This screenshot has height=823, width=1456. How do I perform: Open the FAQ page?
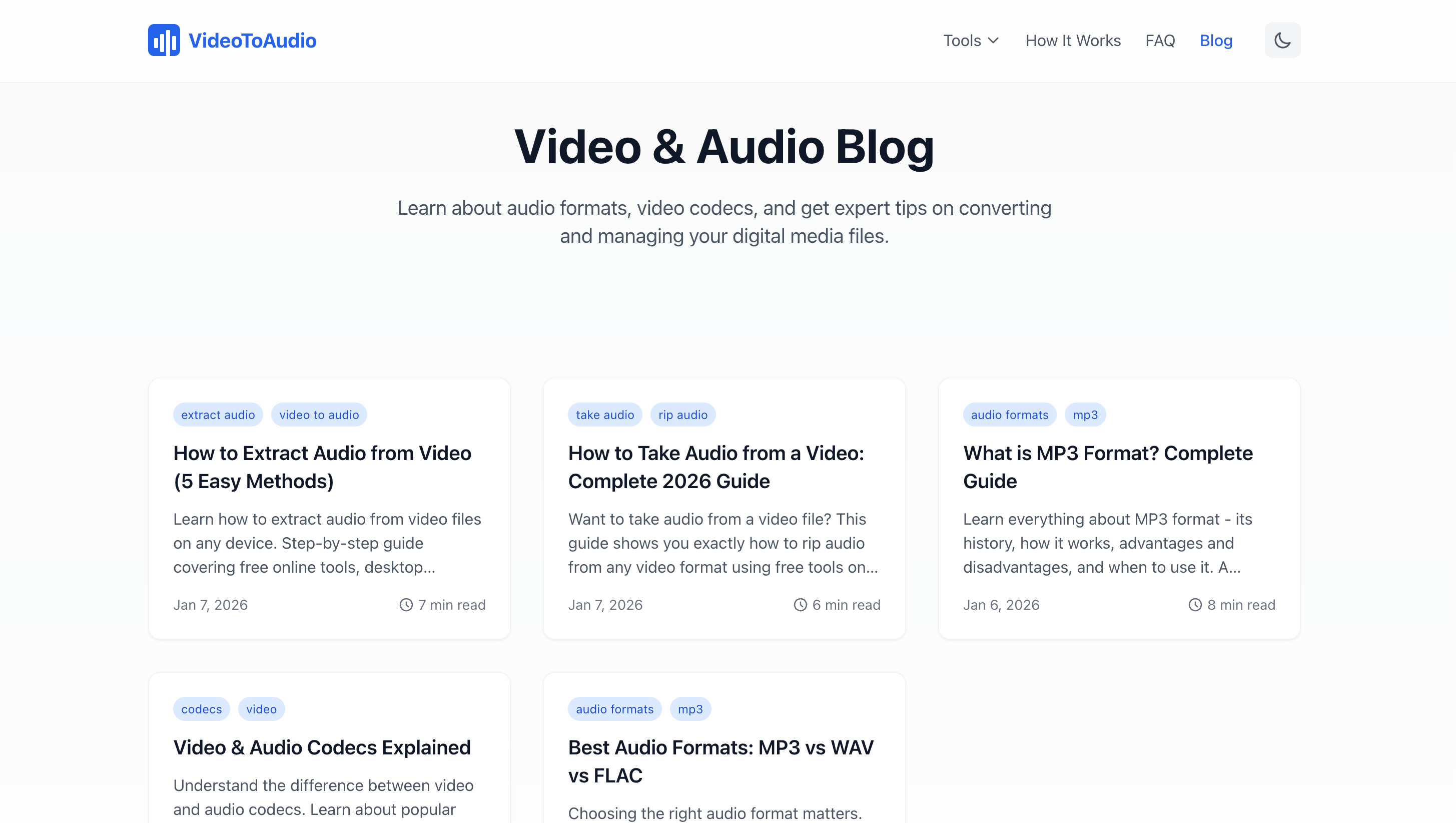coord(1160,40)
